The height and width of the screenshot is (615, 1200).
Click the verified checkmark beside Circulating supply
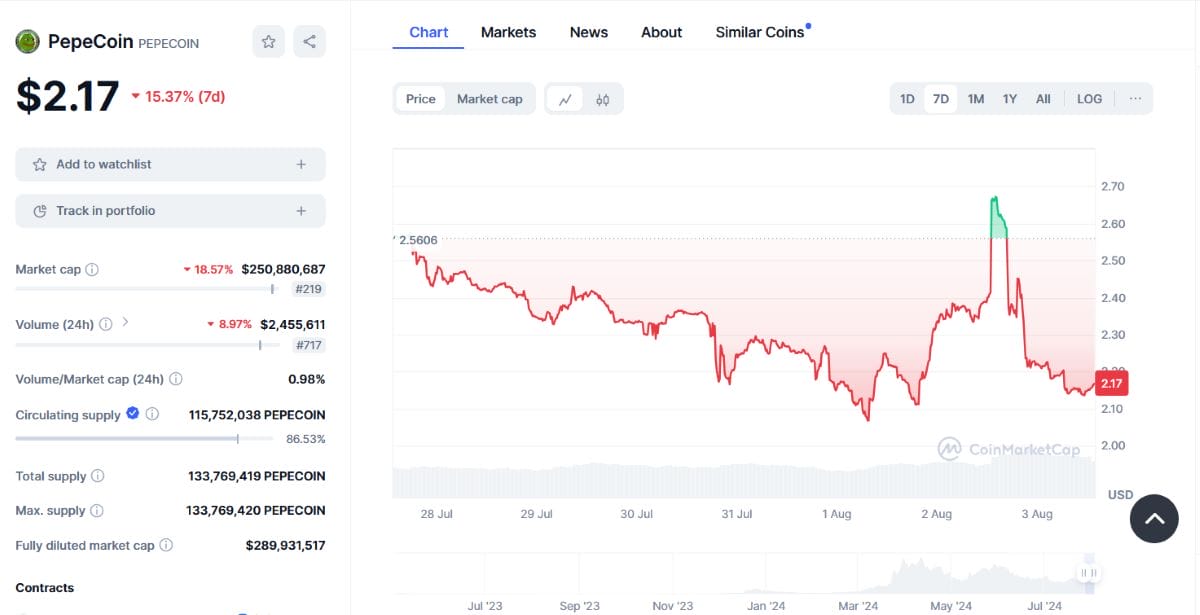(132, 414)
